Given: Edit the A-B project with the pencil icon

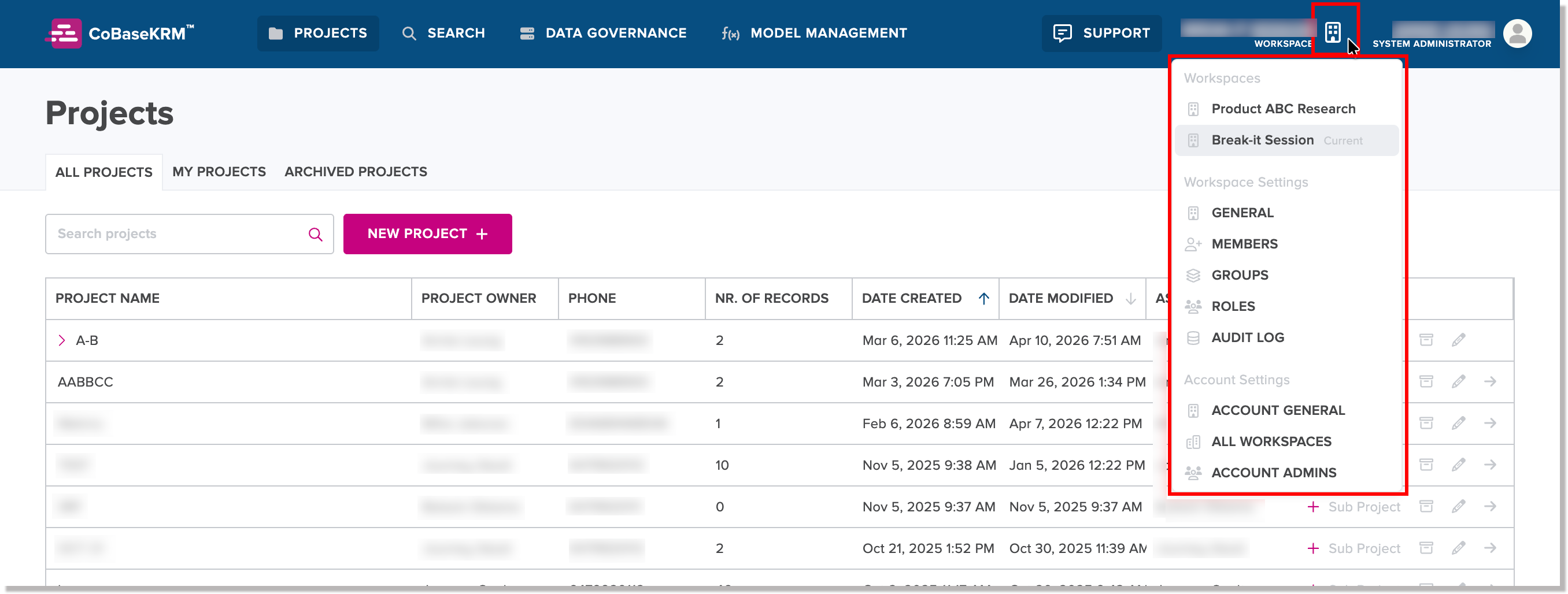Looking at the screenshot, I should 1458,340.
